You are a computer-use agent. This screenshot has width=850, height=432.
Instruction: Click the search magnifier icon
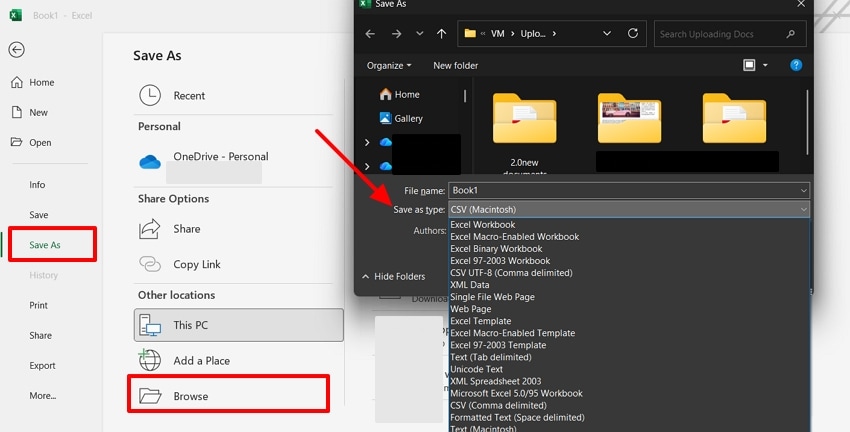tap(791, 34)
